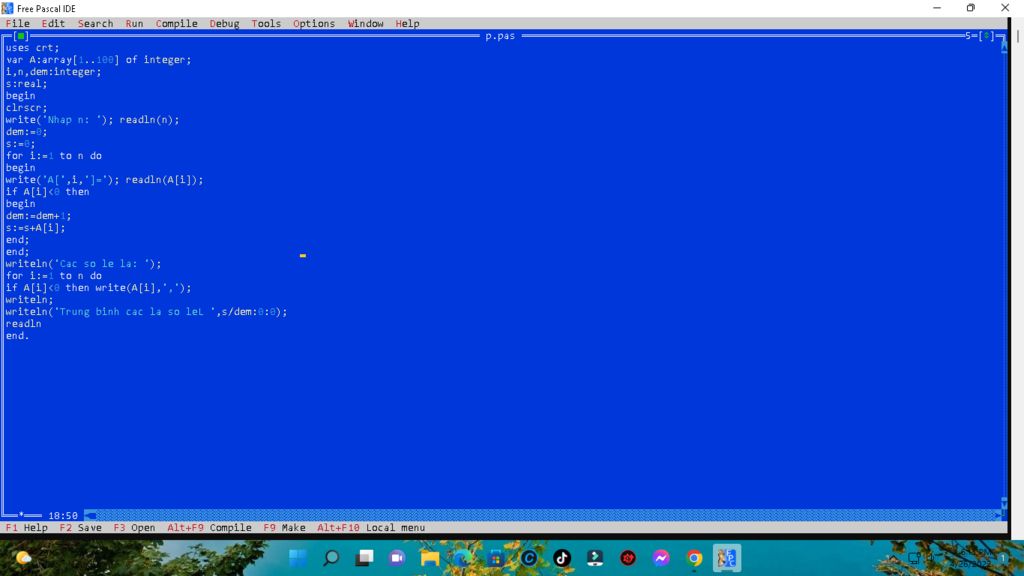Close the p.pas editor window using the green box
The height and width of the screenshot is (576, 1024).
[x=21, y=36]
